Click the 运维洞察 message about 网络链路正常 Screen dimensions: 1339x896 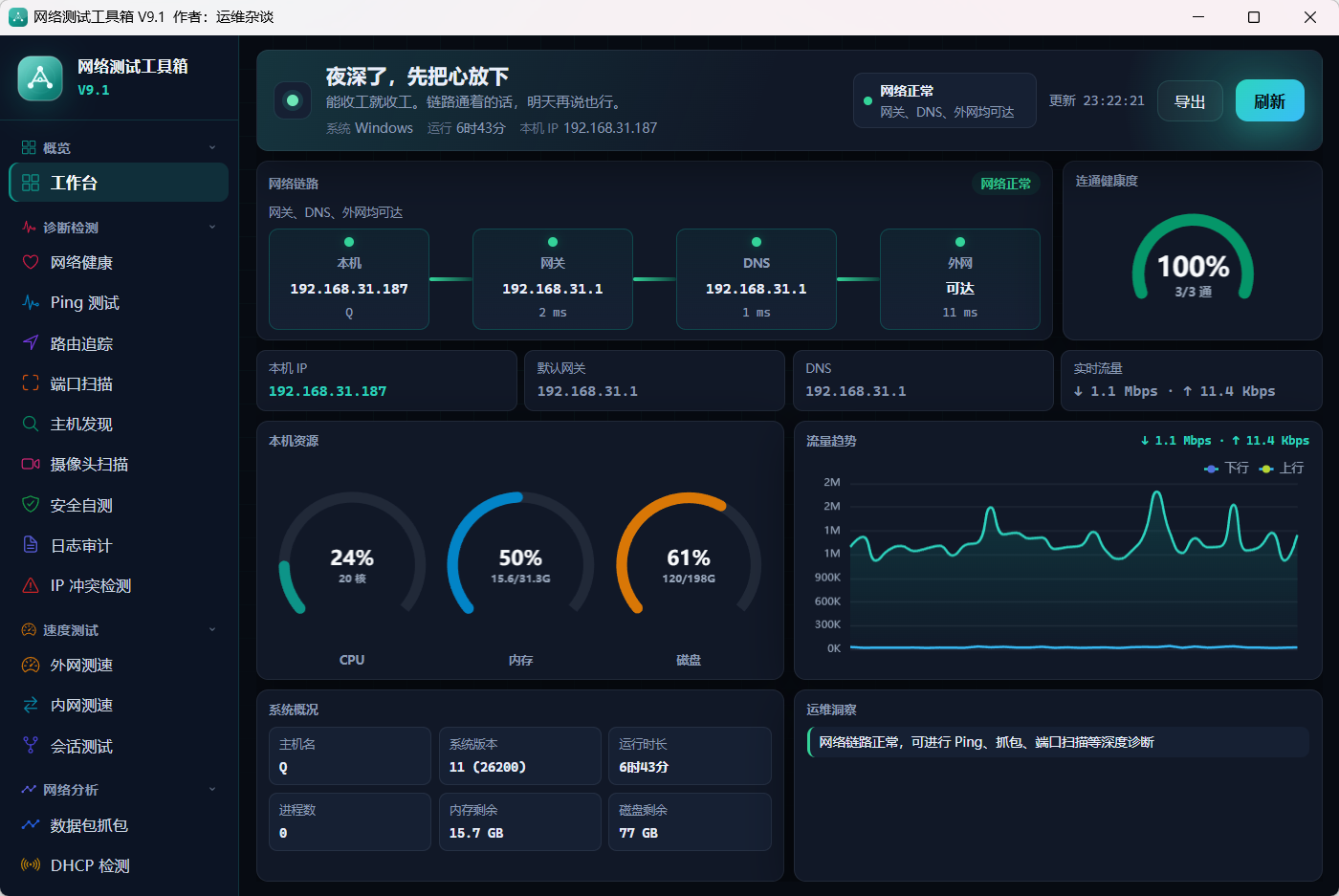point(1058,742)
